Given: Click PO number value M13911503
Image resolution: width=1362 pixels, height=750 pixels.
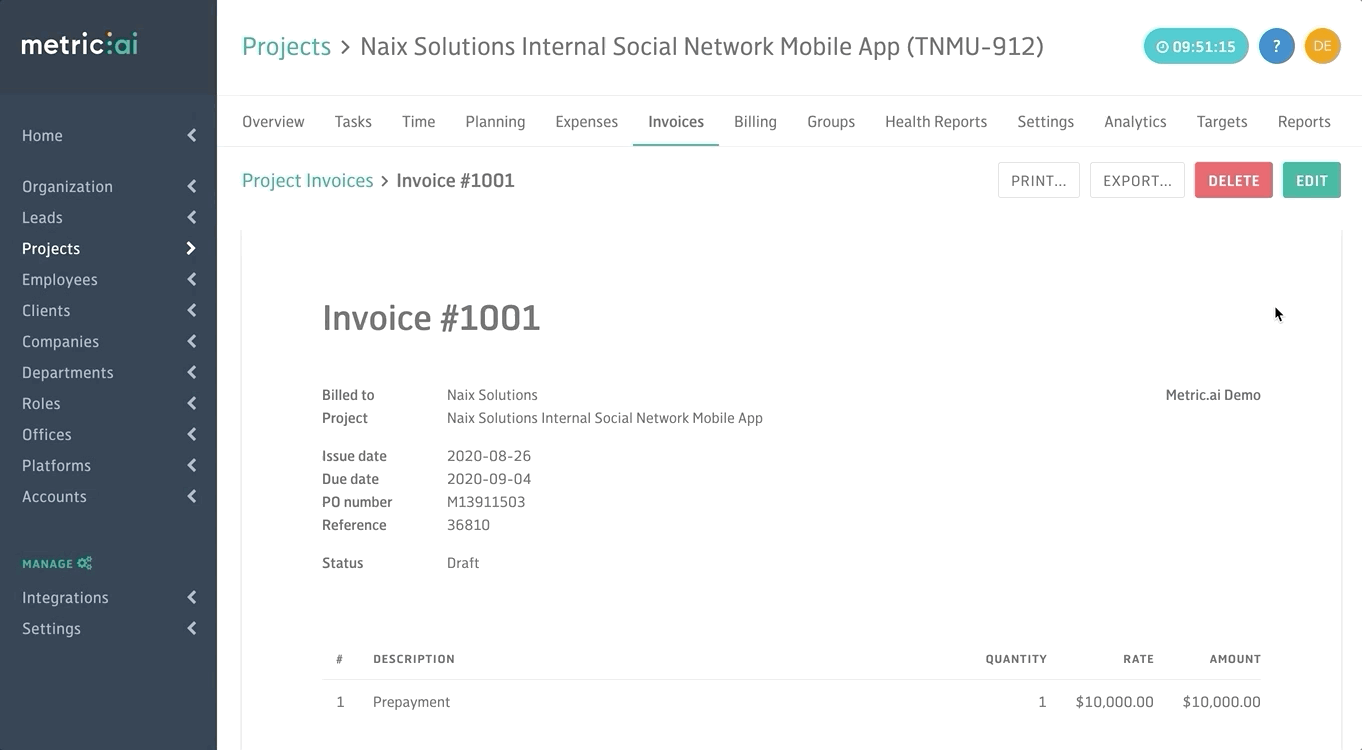Looking at the screenshot, I should (486, 502).
